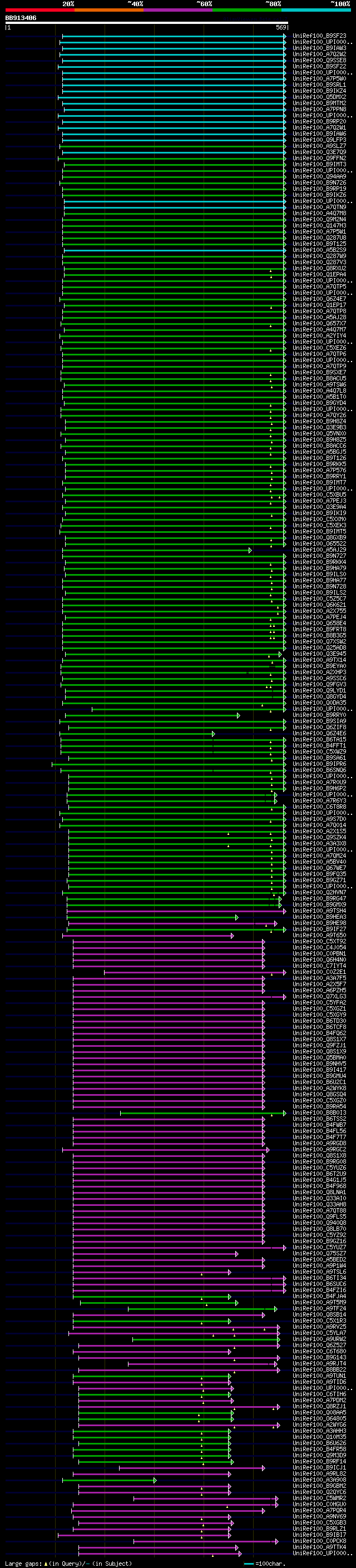Select label UniRef100_A9TTK4
Image resolution: width=356 pixels, height=1568 pixels.
click(319, 1547)
